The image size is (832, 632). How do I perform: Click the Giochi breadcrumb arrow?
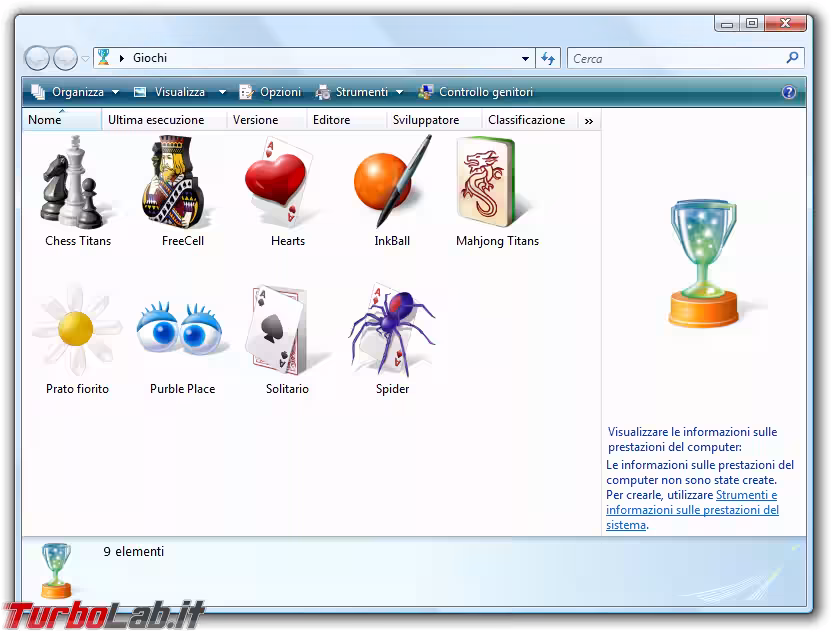click(x=122, y=58)
